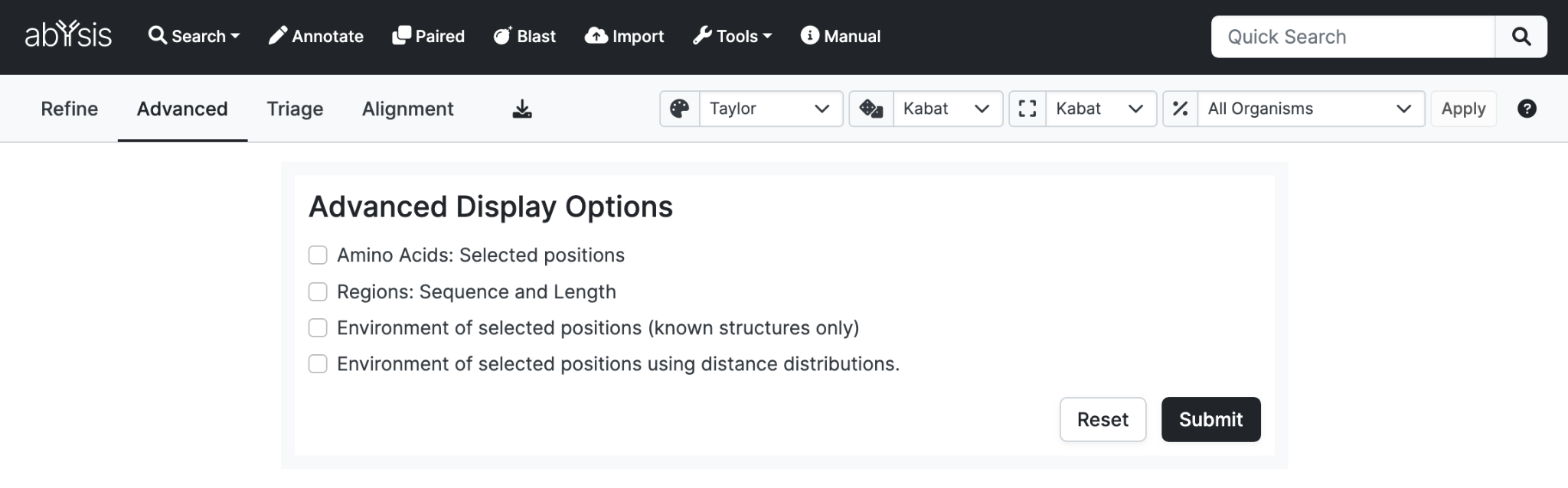Click the brackets CDR definition icon
This screenshot has width=1568, height=488.
(x=1027, y=109)
